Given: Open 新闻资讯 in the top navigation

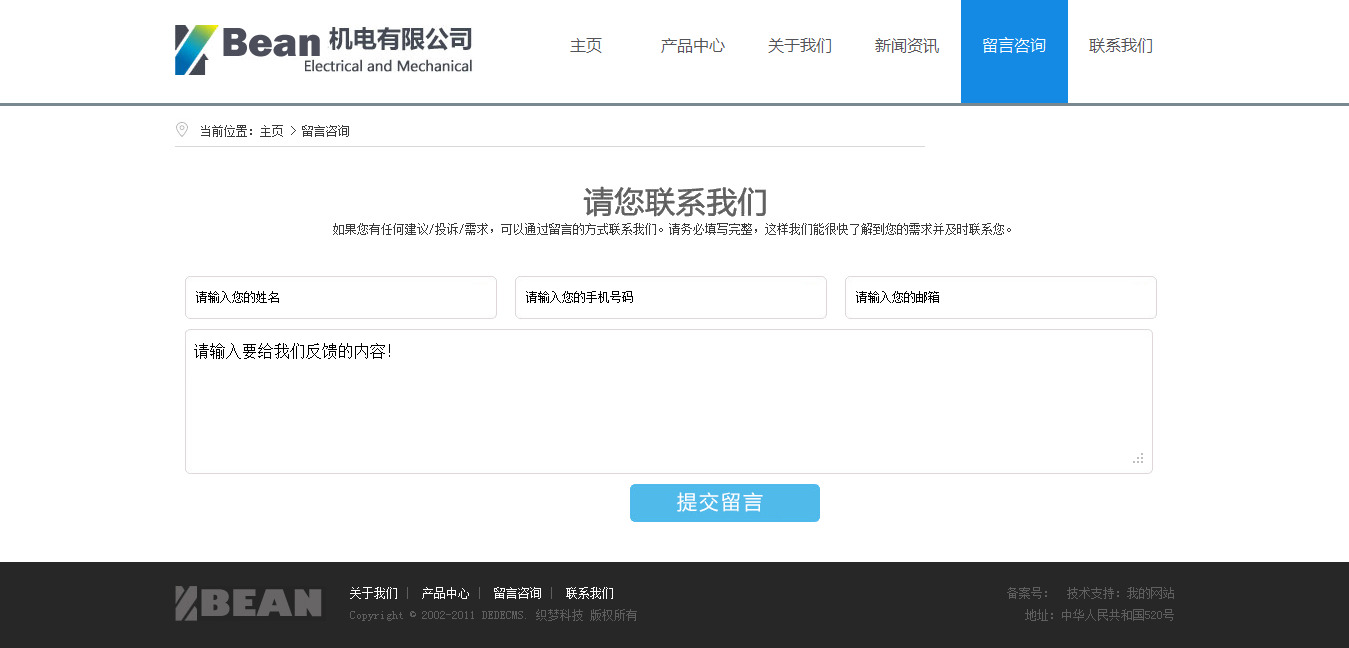Looking at the screenshot, I should click(x=906, y=46).
